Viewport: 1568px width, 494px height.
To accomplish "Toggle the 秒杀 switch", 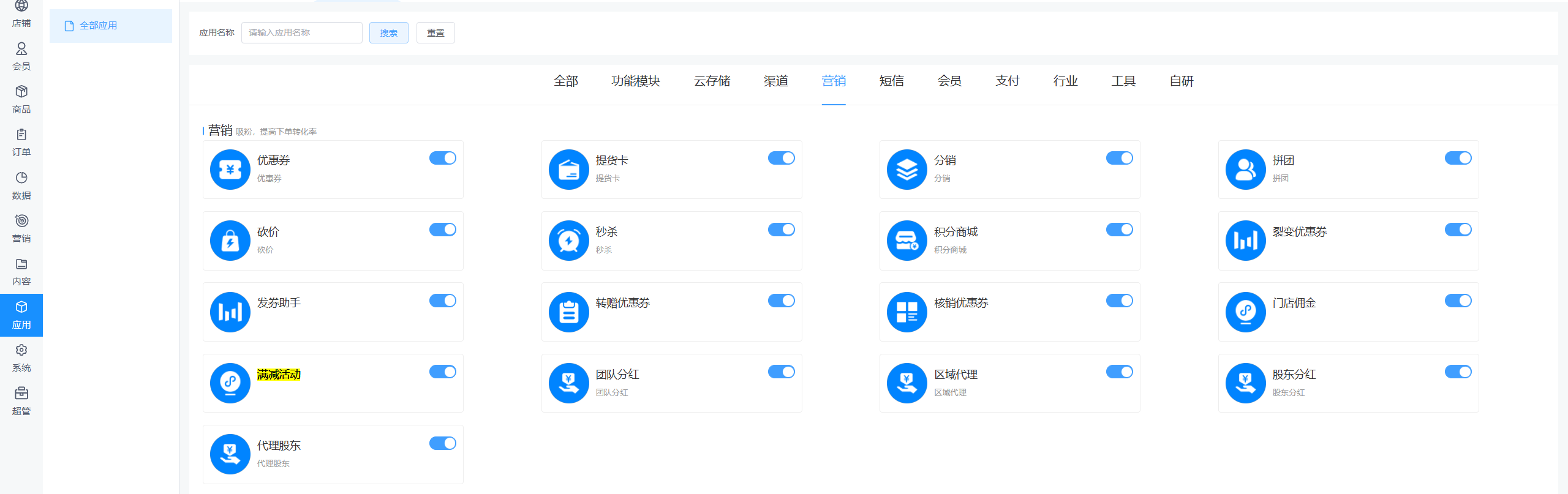I will click(782, 230).
